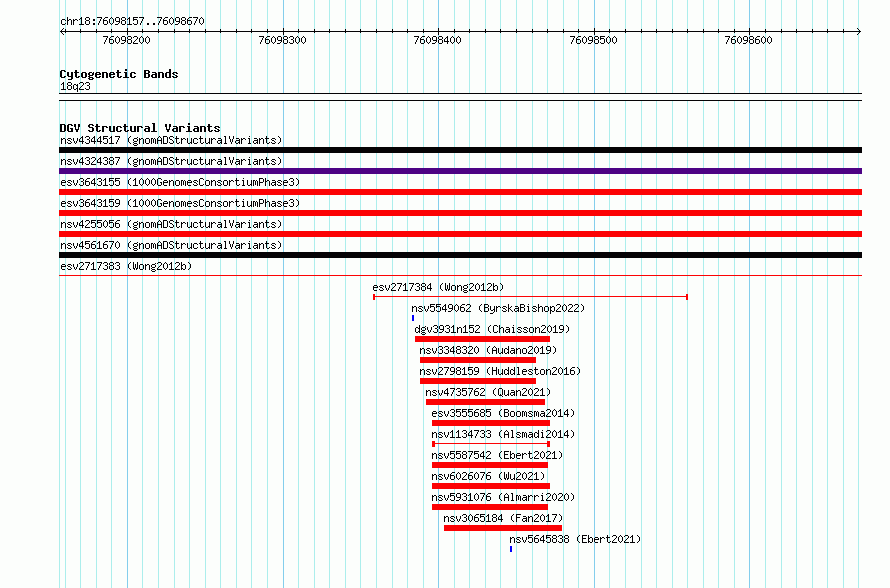This screenshot has width=890, height=588.
Task: Select the red bar under esv3643159
Action: [460, 213]
